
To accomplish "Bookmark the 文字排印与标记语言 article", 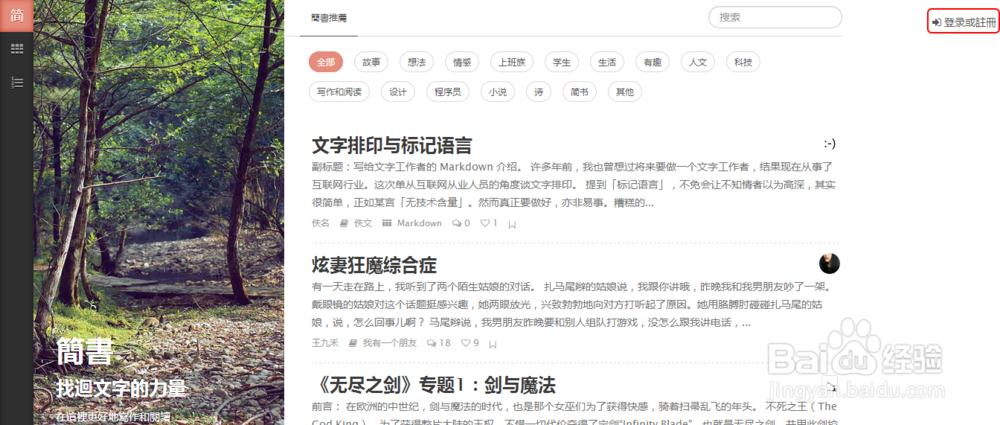I will 511,224.
